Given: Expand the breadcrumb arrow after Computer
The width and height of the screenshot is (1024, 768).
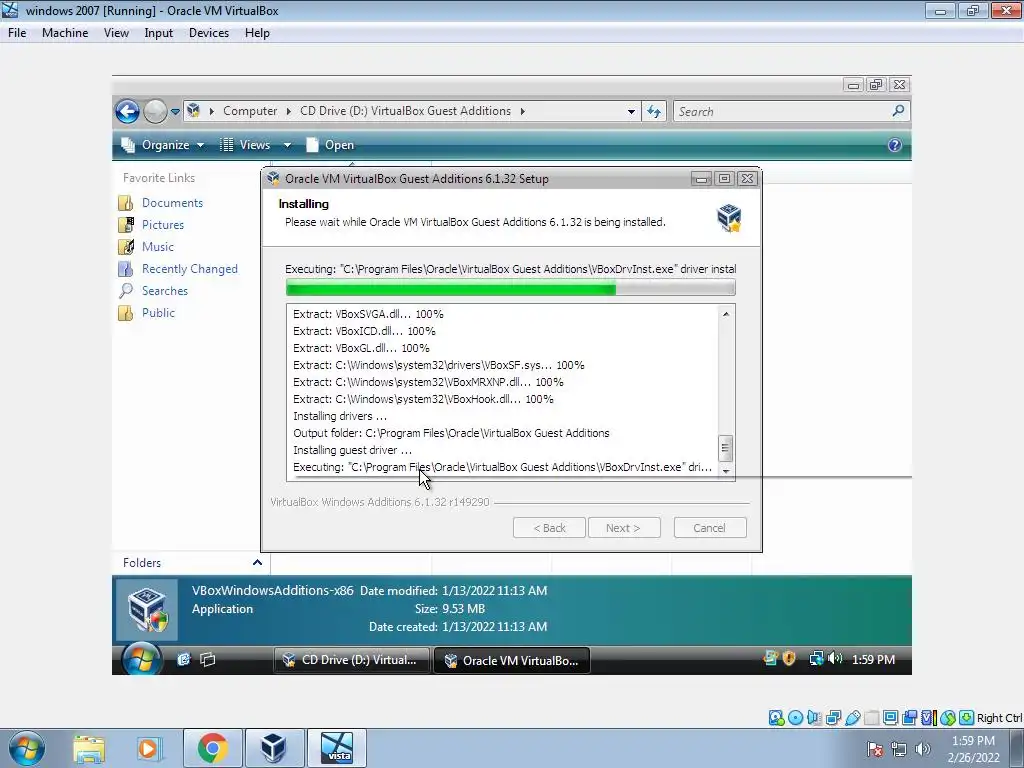Looking at the screenshot, I should (288, 111).
